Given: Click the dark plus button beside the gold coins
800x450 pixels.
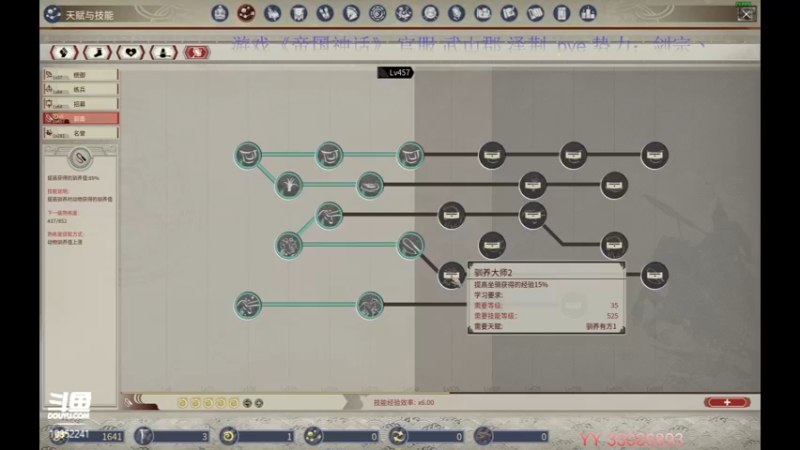Looking at the screenshot, I should point(259,403).
